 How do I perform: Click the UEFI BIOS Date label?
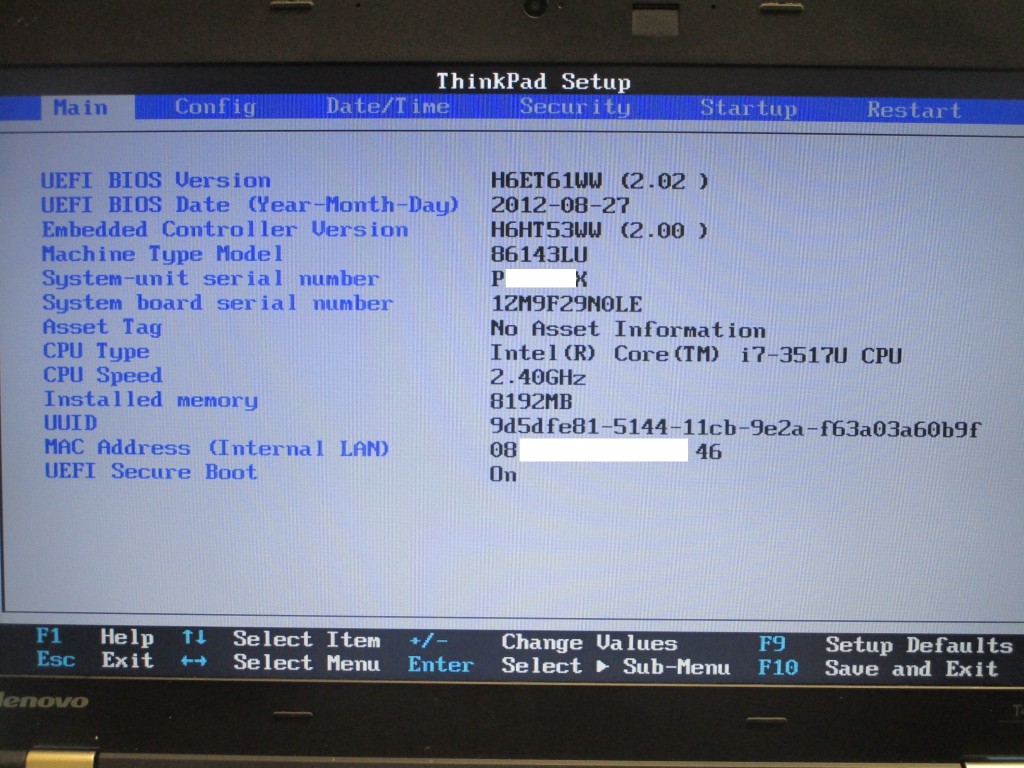pyautogui.click(x=249, y=204)
